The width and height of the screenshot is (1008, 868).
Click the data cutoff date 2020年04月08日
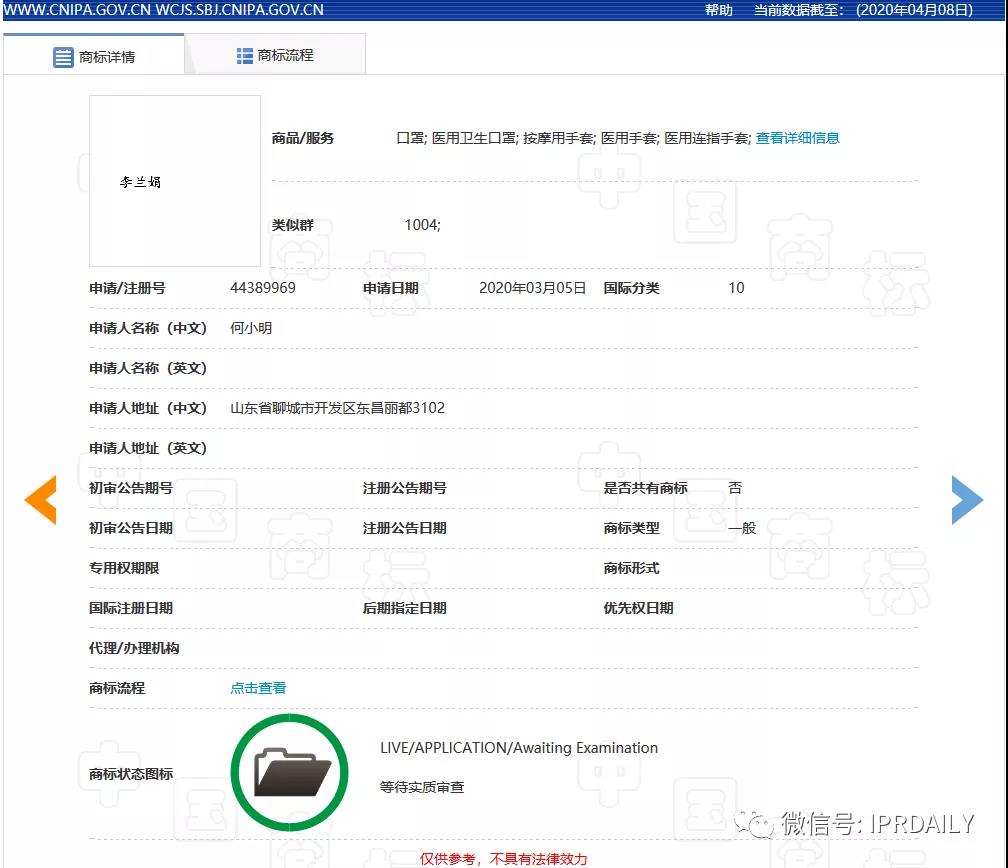click(x=914, y=10)
